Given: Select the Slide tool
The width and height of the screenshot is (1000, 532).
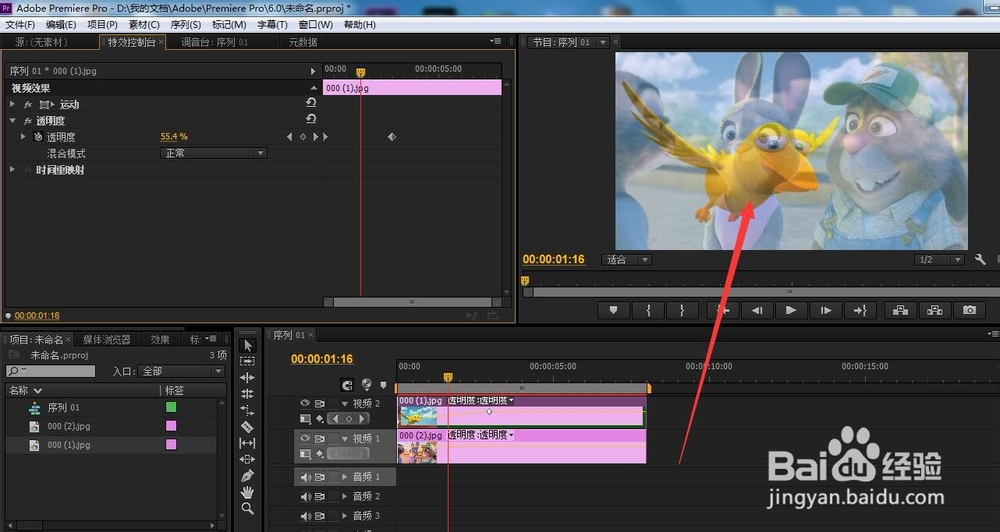Looking at the screenshot, I should [247, 459].
